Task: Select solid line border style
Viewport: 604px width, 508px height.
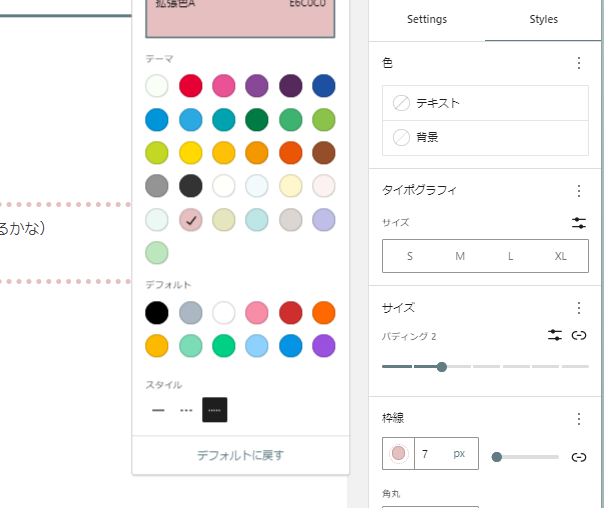Action: (x=158, y=410)
